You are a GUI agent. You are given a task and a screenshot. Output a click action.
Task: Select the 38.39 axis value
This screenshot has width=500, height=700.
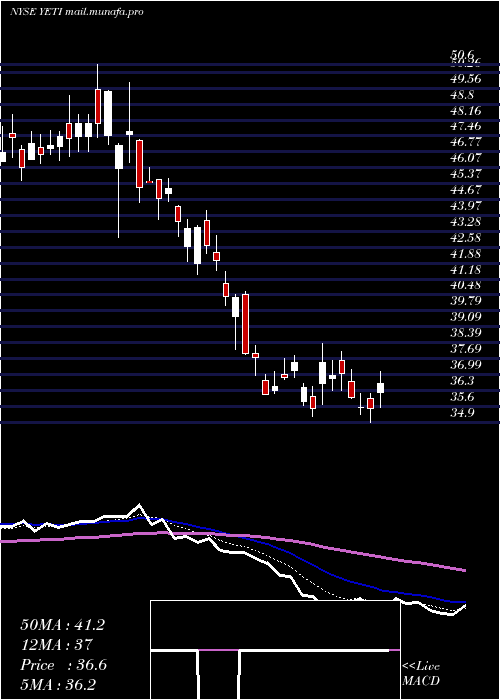[466, 333]
